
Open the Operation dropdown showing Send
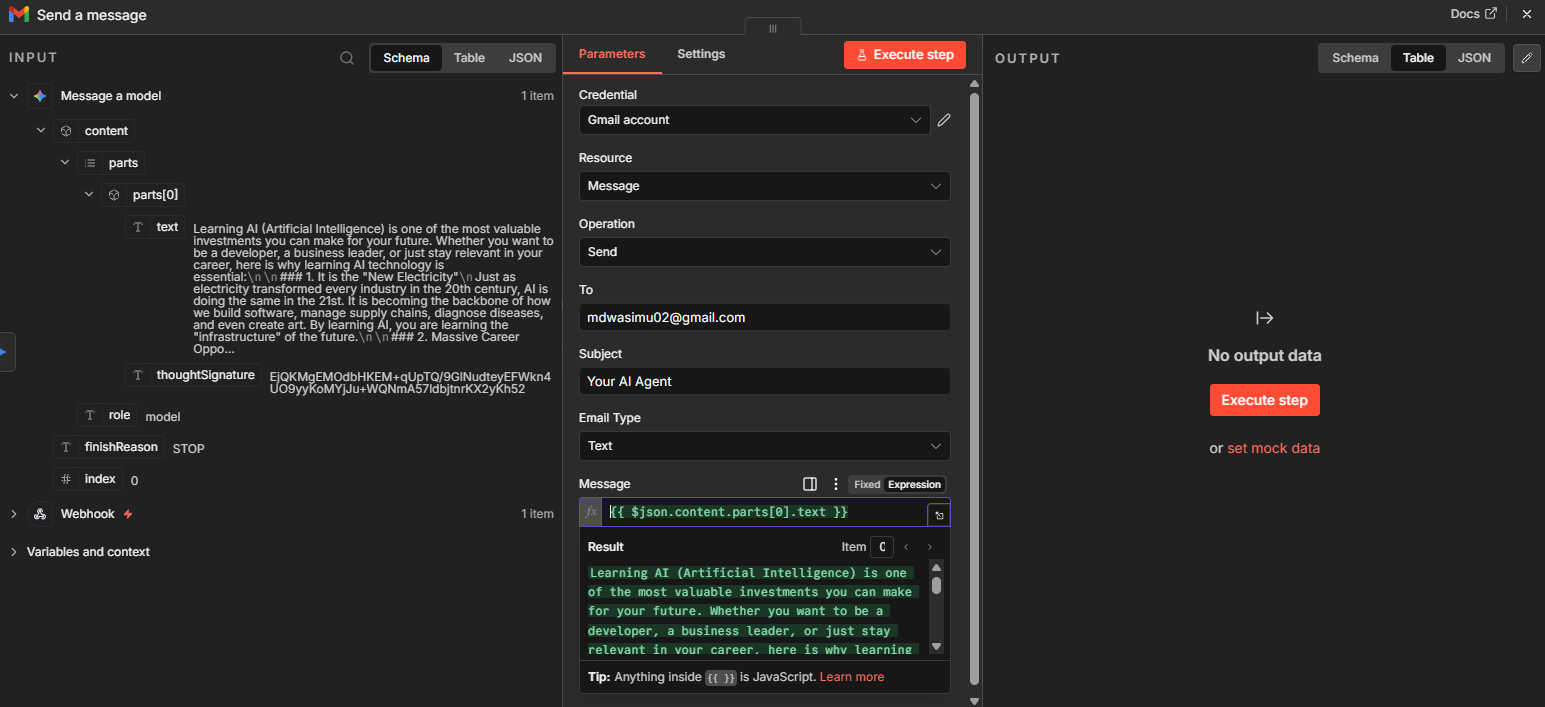[x=764, y=252]
